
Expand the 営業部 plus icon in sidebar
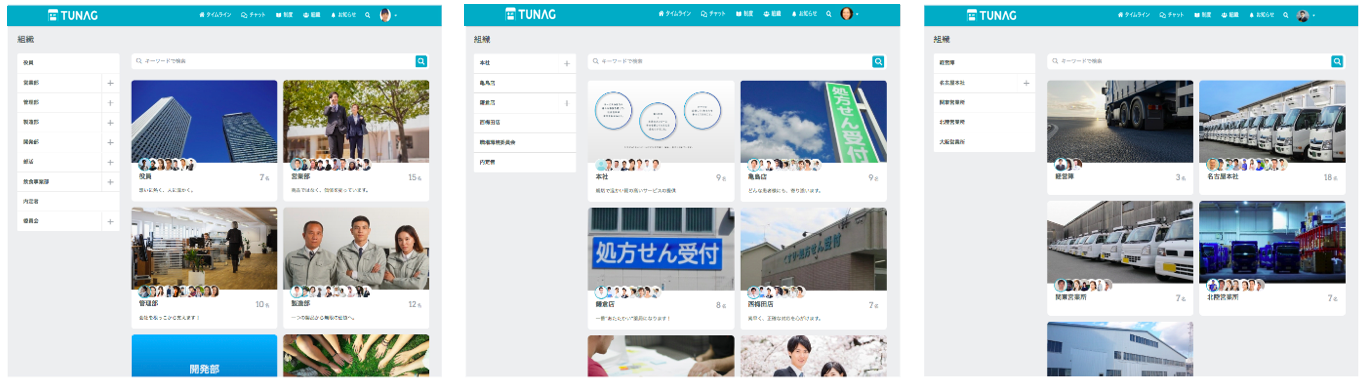110,83
